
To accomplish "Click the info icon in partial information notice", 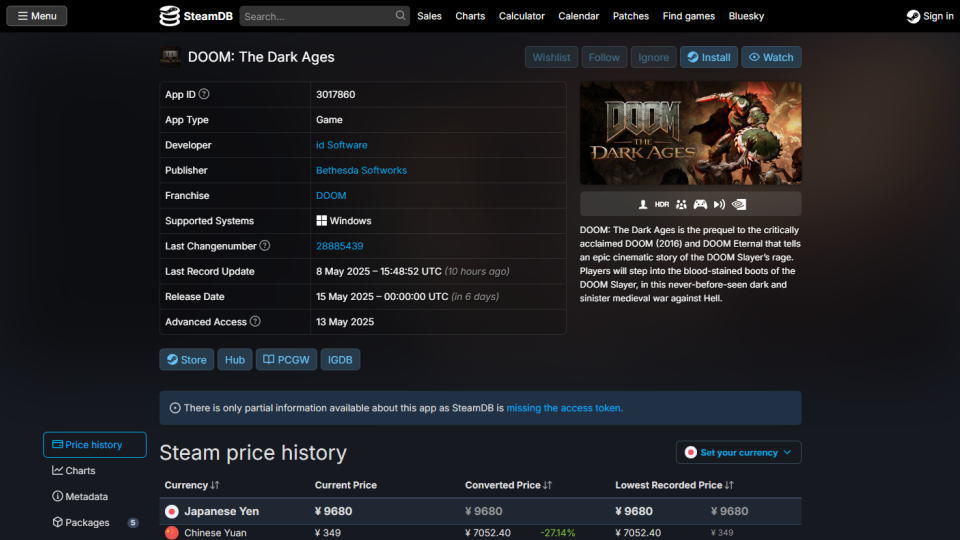I will 175,408.
